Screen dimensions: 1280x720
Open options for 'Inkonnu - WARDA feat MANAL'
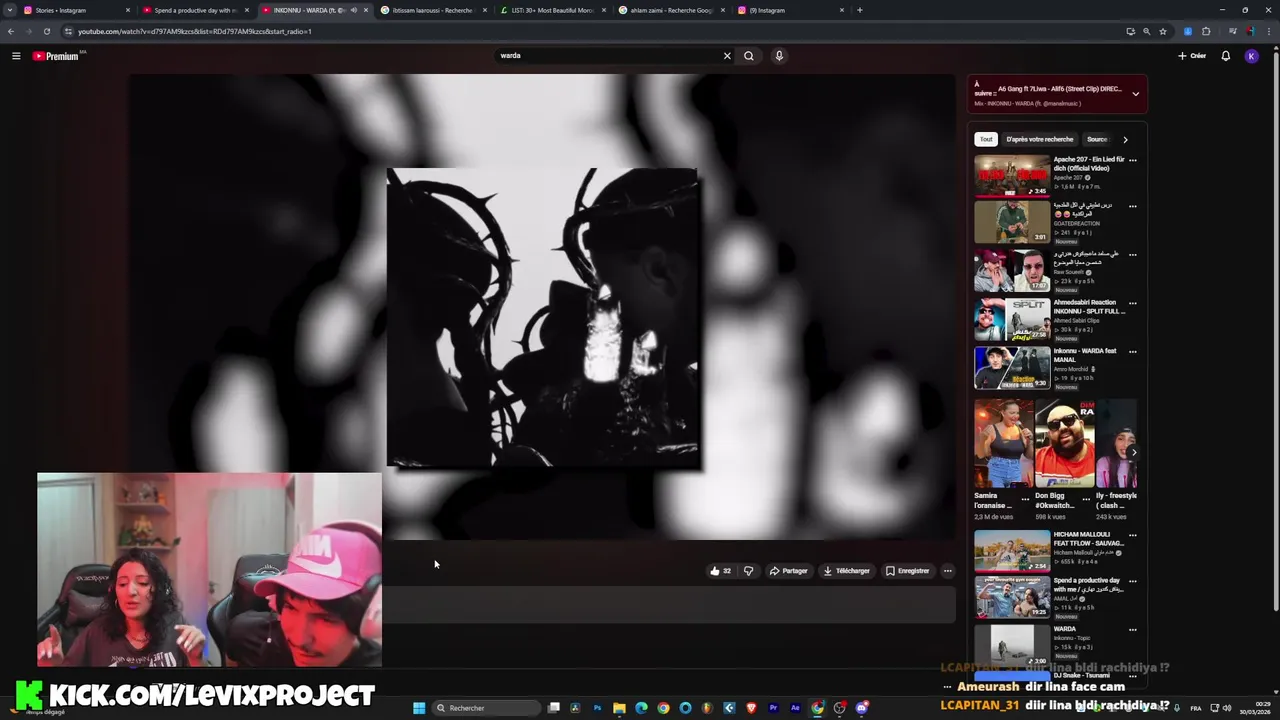click(x=1132, y=352)
